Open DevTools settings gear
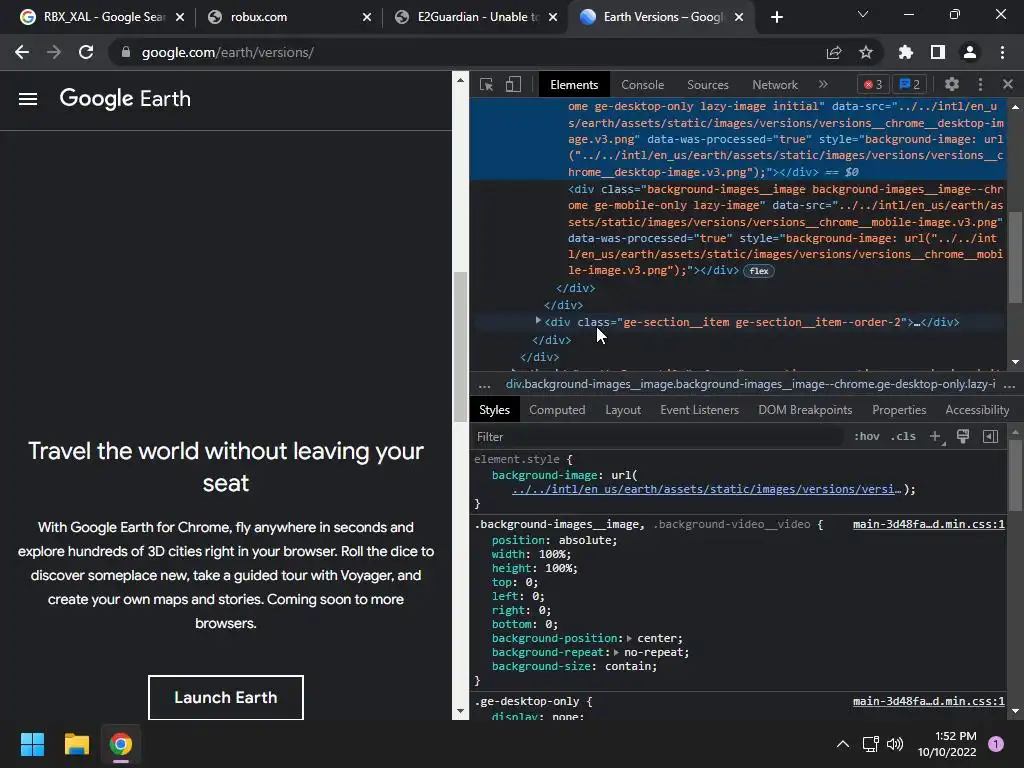The height and width of the screenshot is (768, 1024). tap(952, 84)
